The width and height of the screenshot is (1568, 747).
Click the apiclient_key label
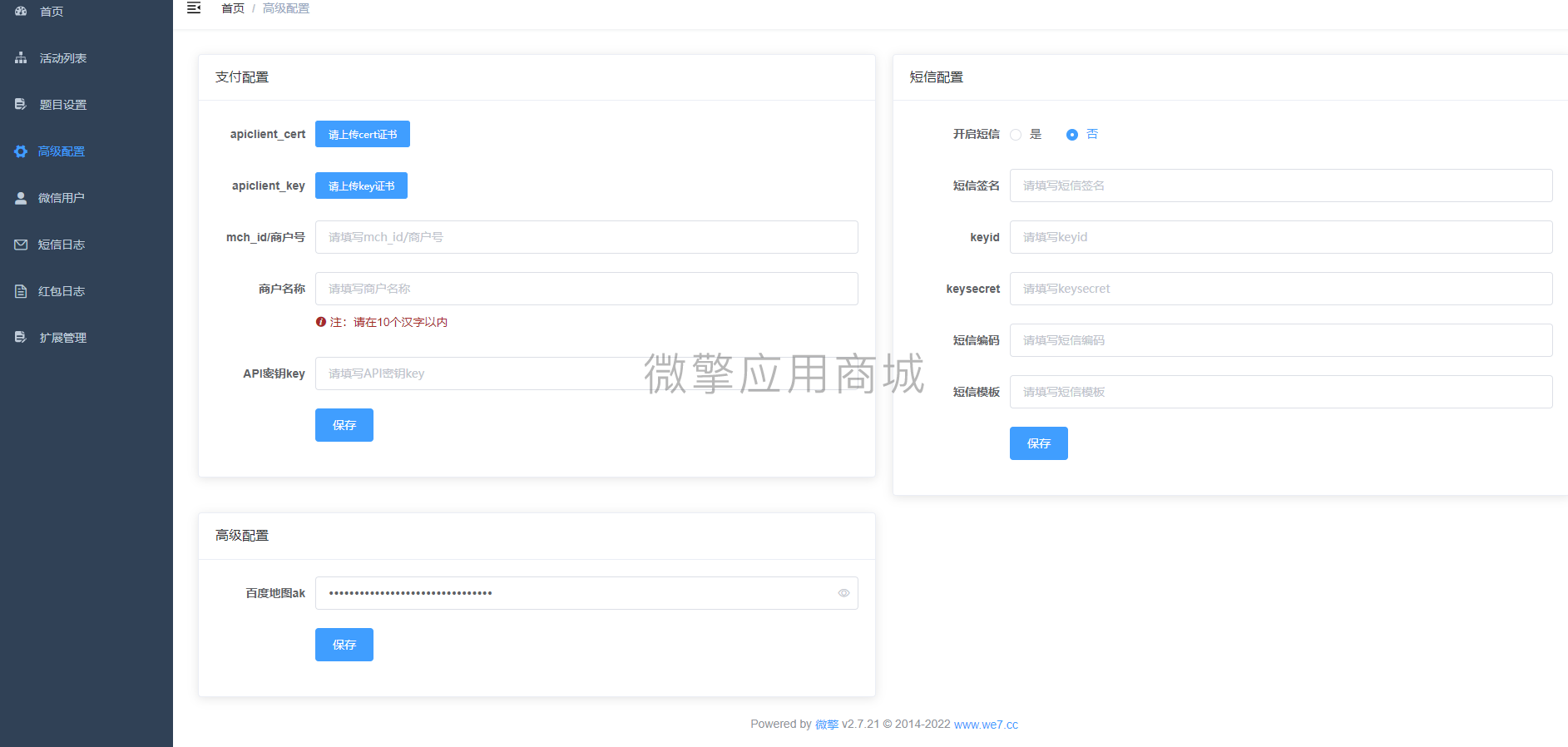(x=269, y=186)
